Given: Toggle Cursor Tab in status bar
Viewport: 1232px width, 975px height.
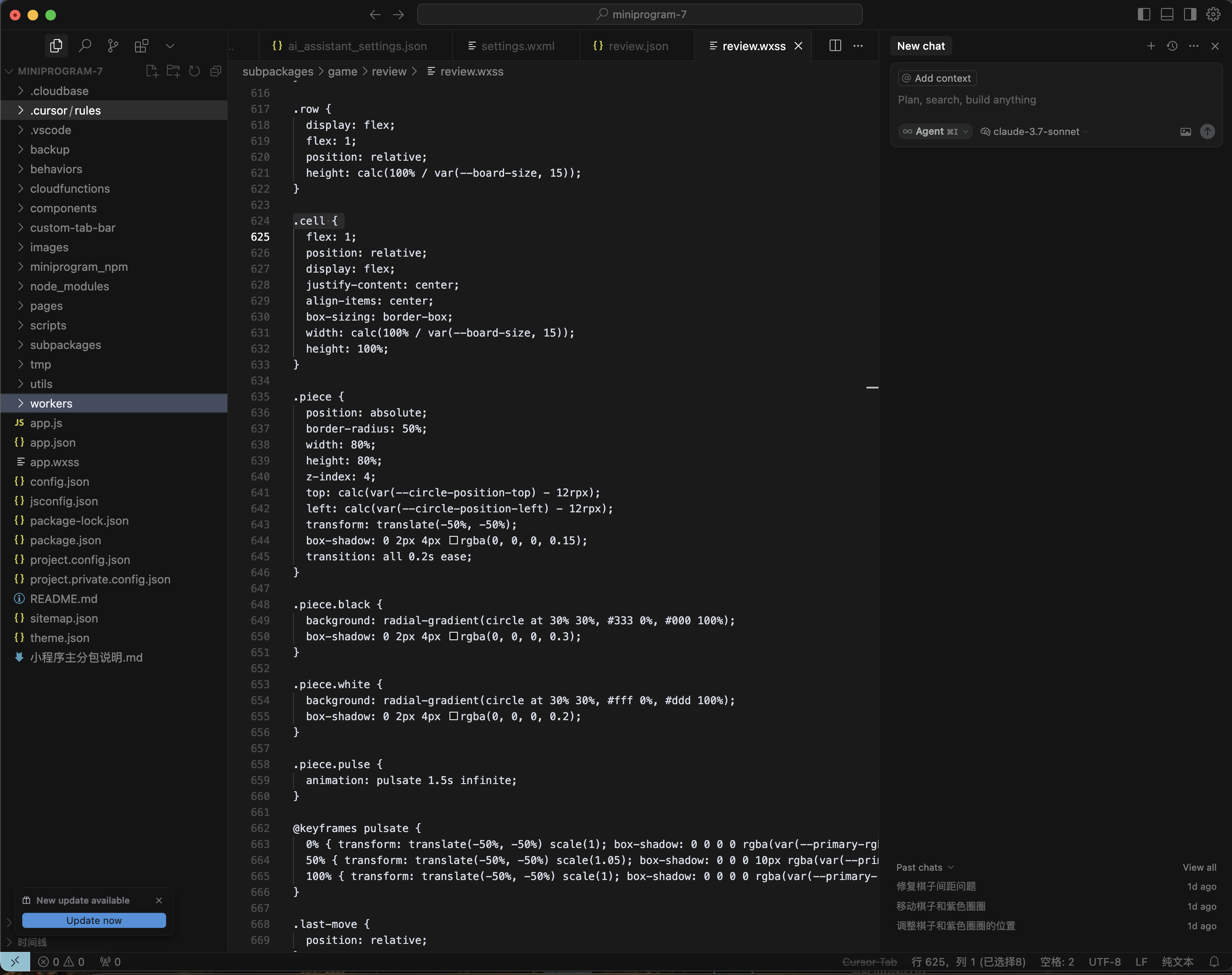Looking at the screenshot, I should pos(870,962).
